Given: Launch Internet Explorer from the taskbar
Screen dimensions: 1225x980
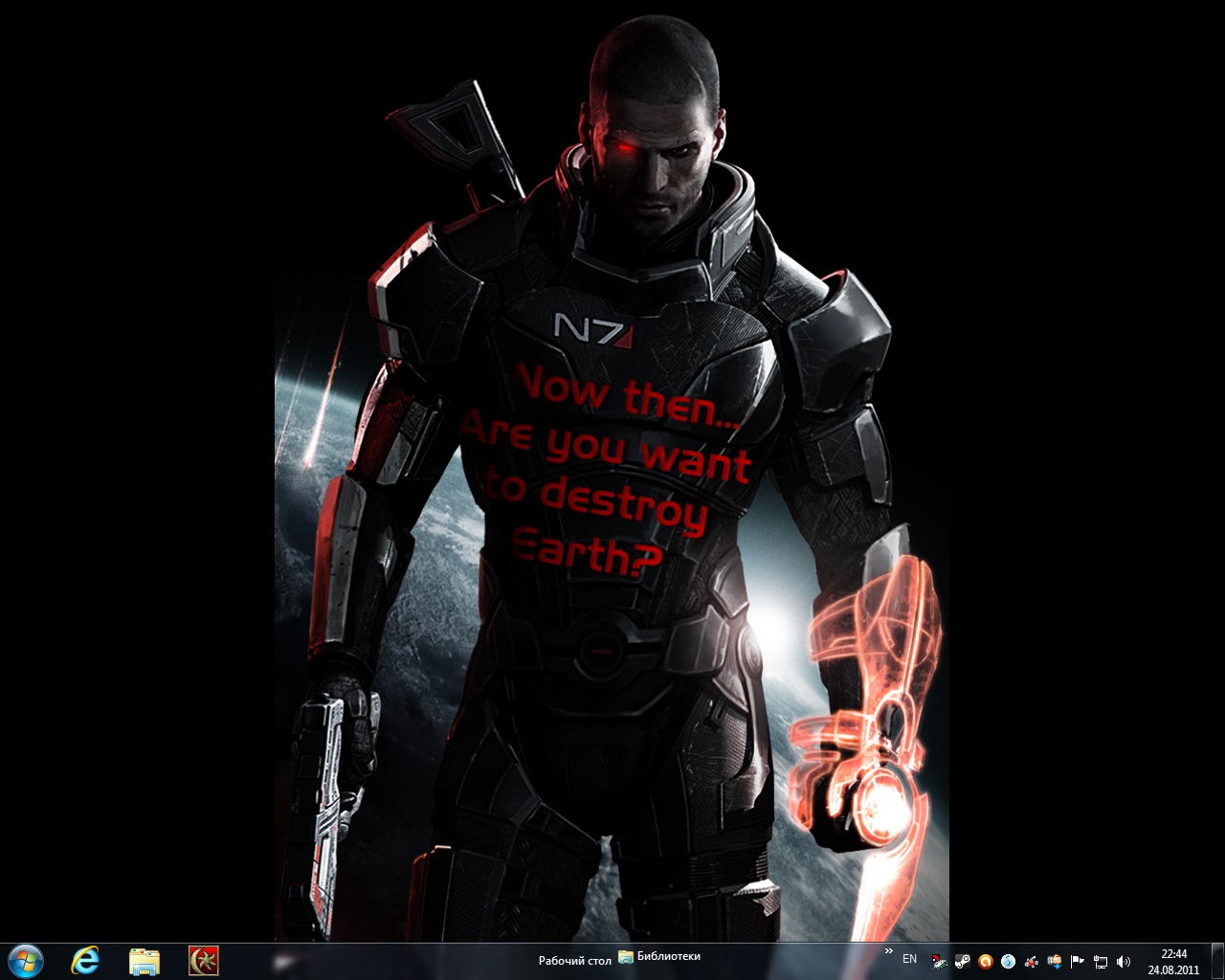Looking at the screenshot, I should (x=86, y=960).
